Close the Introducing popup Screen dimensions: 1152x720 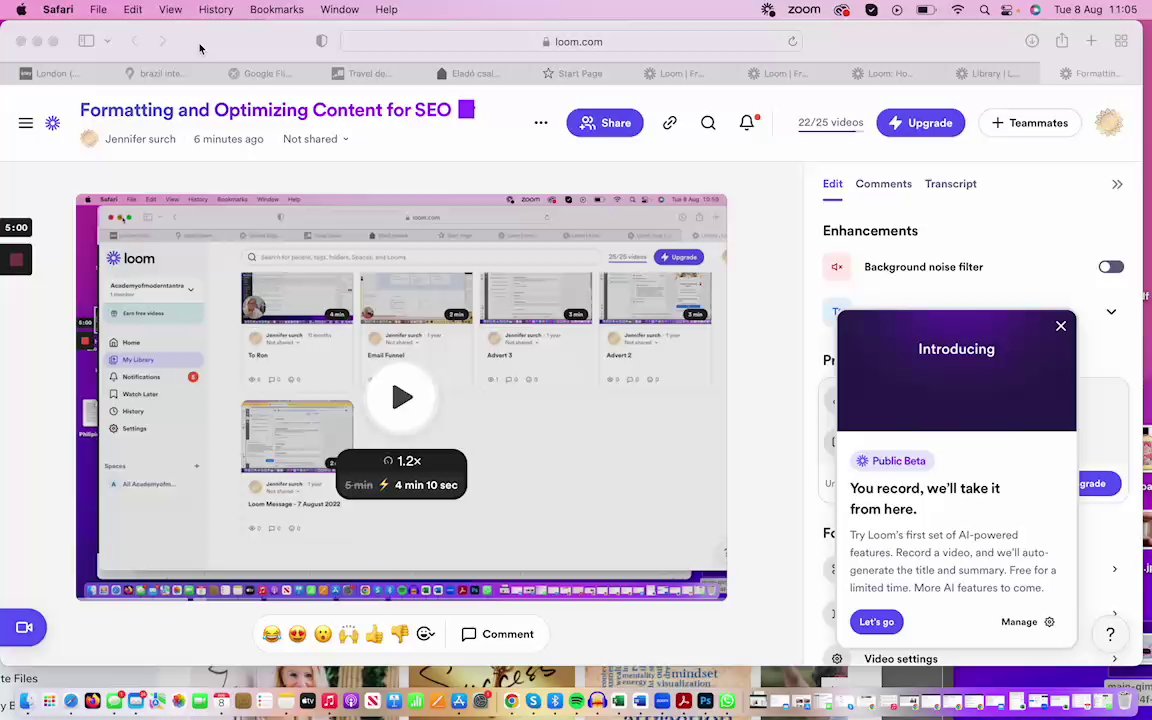pos(1060,326)
